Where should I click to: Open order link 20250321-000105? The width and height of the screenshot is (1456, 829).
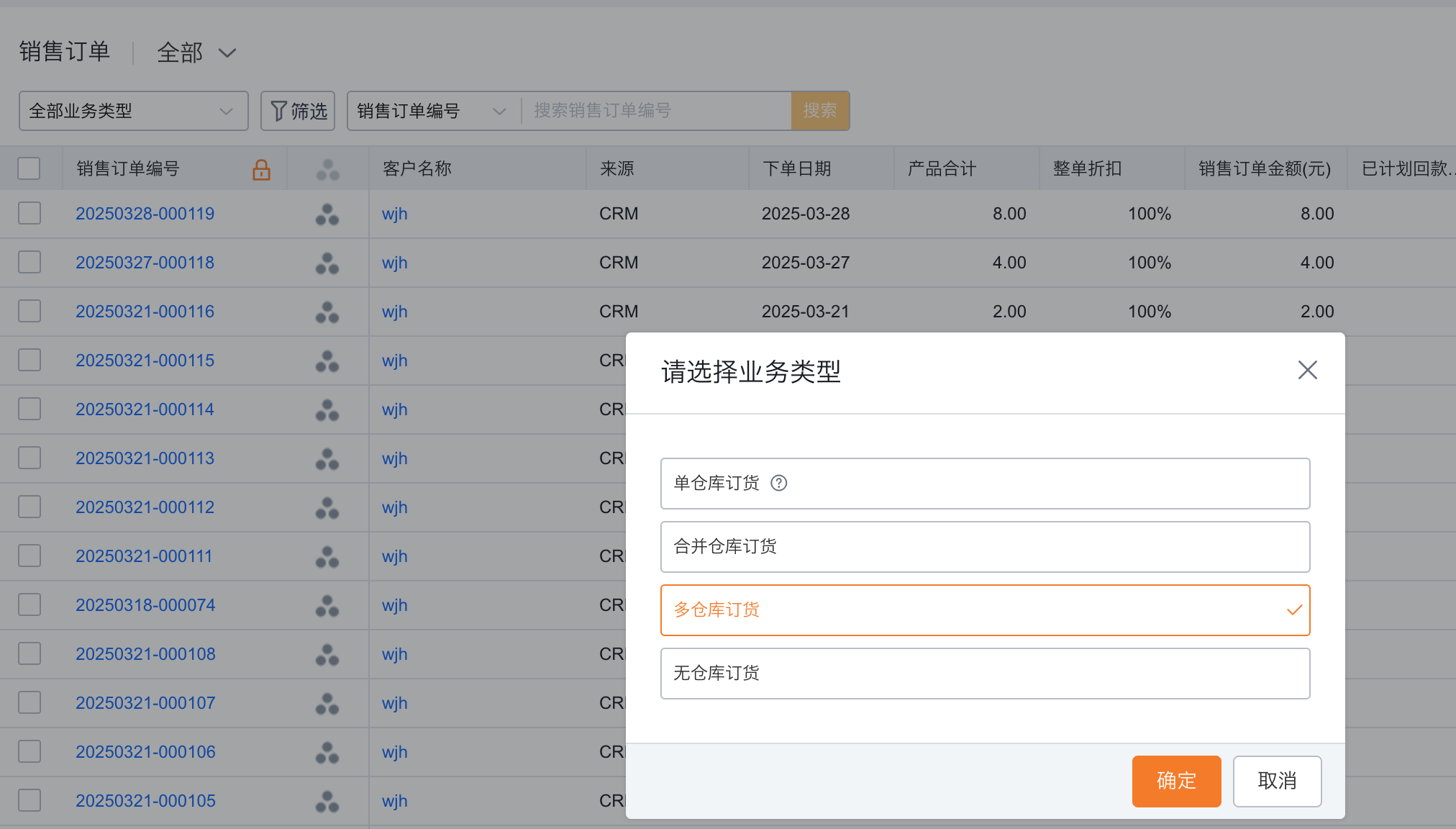(145, 801)
